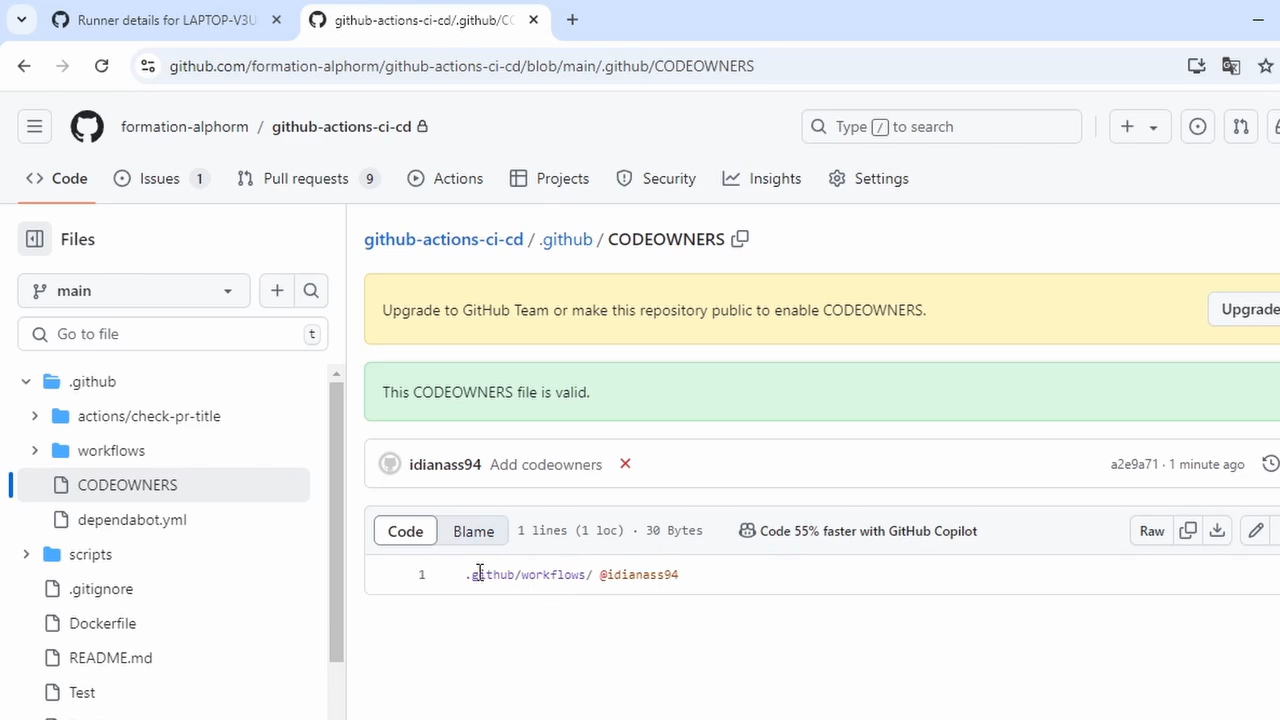The width and height of the screenshot is (1280, 720).
Task: Expand the scripts folder
Action: click(26, 554)
